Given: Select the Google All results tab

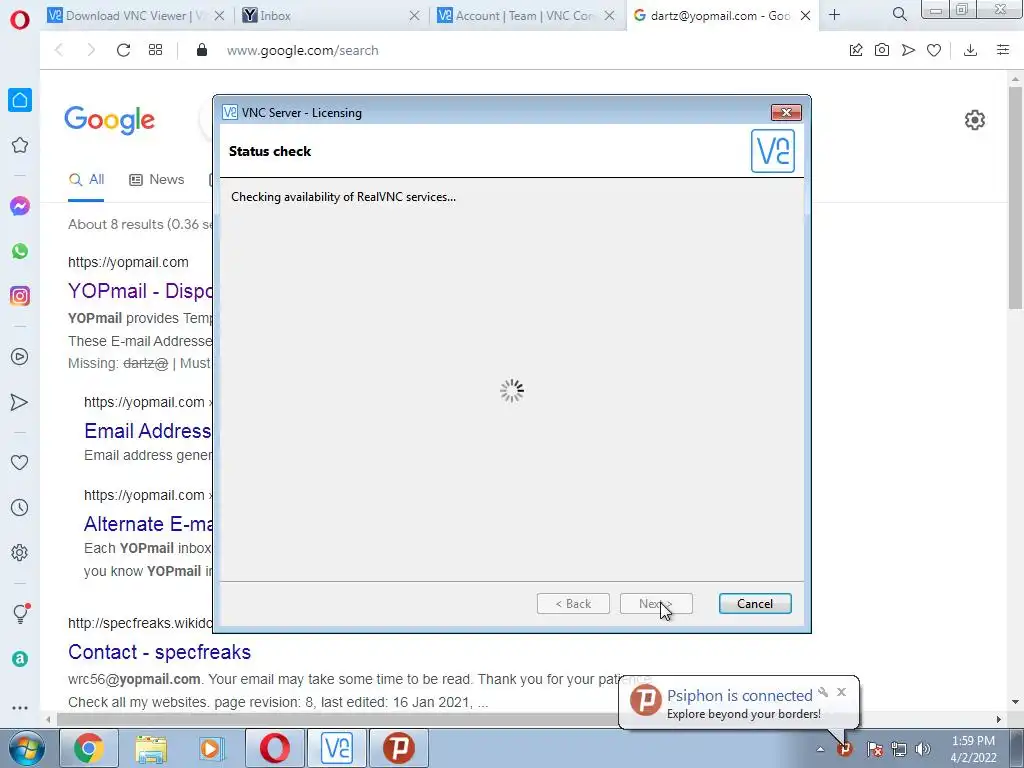Looking at the screenshot, I should pyautogui.click(x=86, y=180).
